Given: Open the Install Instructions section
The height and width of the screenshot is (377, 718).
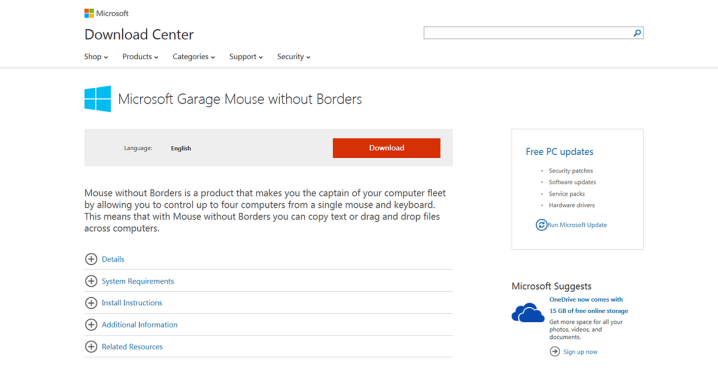Looking at the screenshot, I should pos(132,303).
